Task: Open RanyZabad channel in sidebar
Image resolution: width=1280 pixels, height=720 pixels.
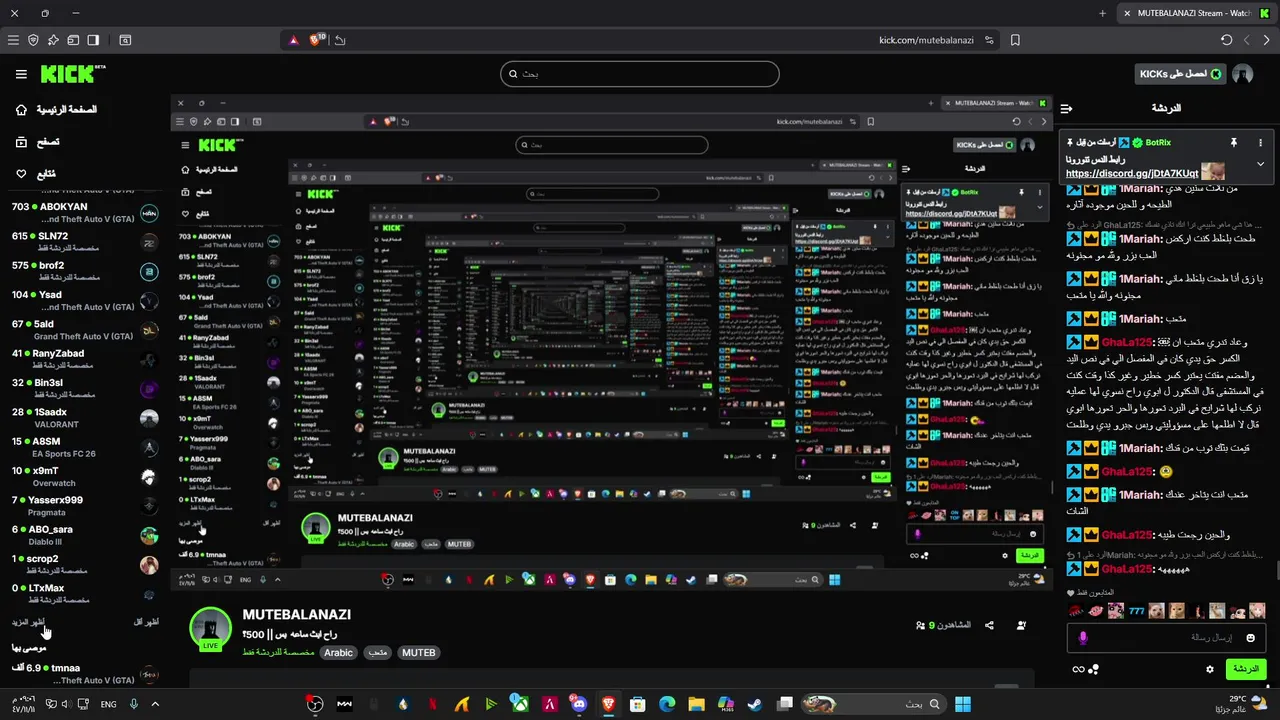Action: pos(85,359)
